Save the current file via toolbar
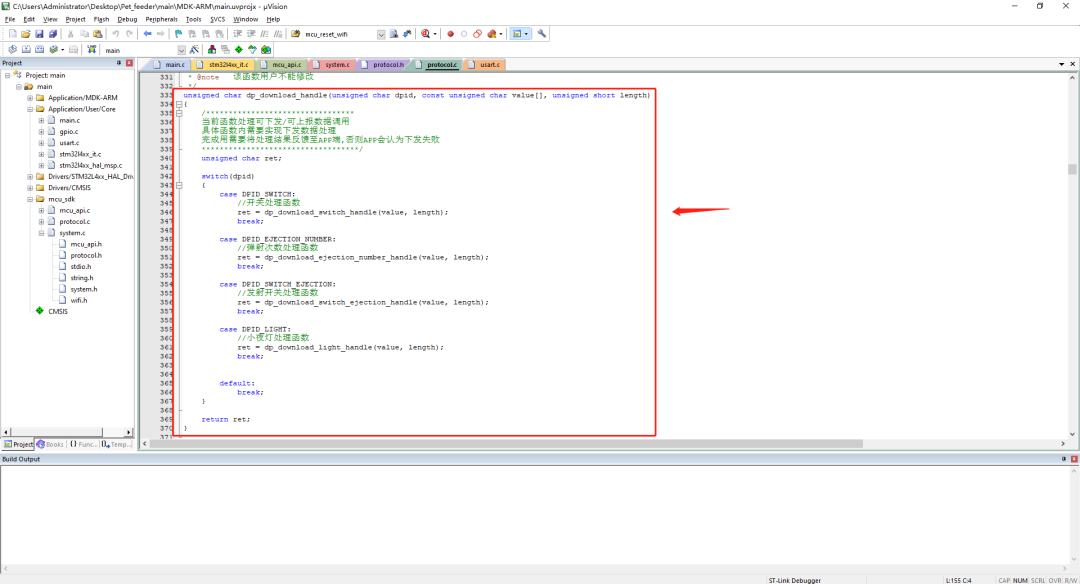This screenshot has width=1080, height=584. [39, 34]
